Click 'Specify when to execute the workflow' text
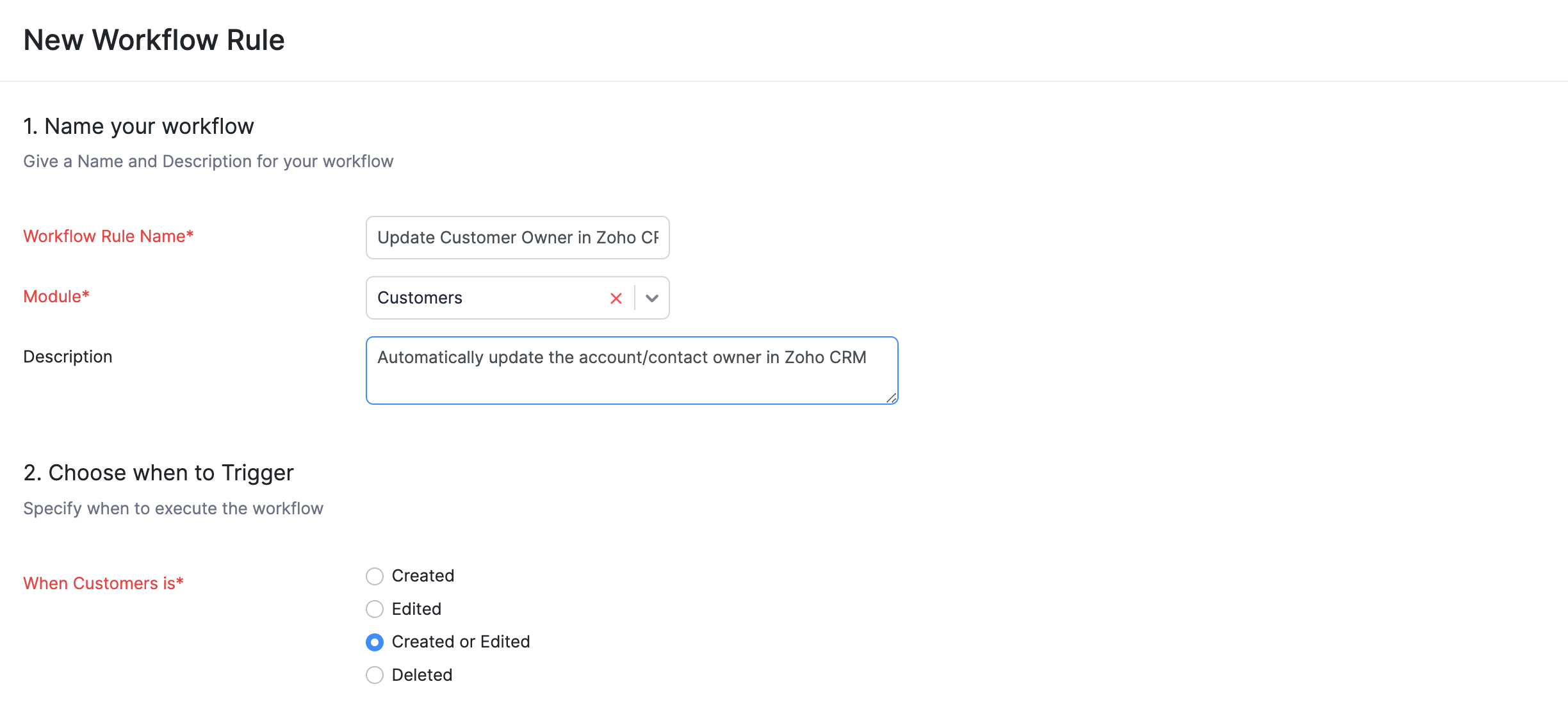 click(173, 509)
